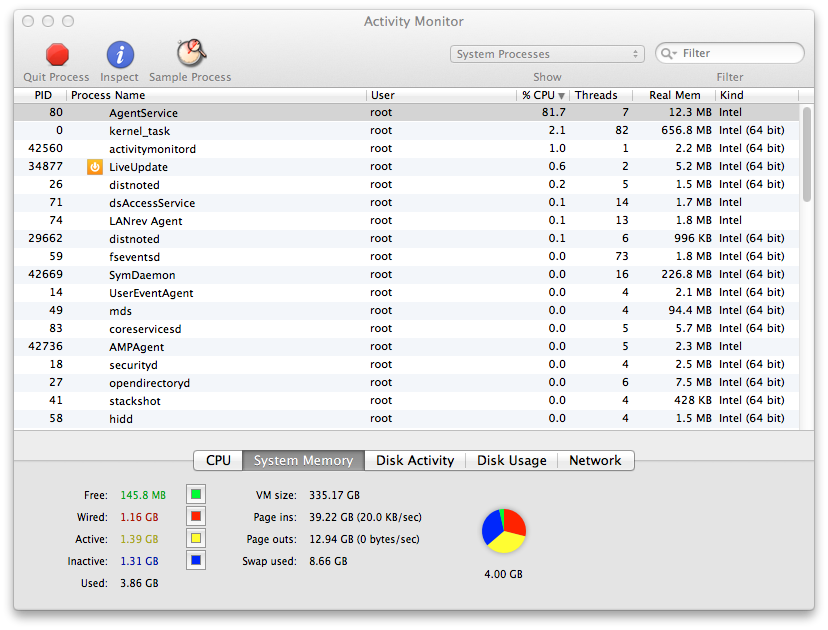Click the Active memory value 1.39 GB

coord(139,539)
